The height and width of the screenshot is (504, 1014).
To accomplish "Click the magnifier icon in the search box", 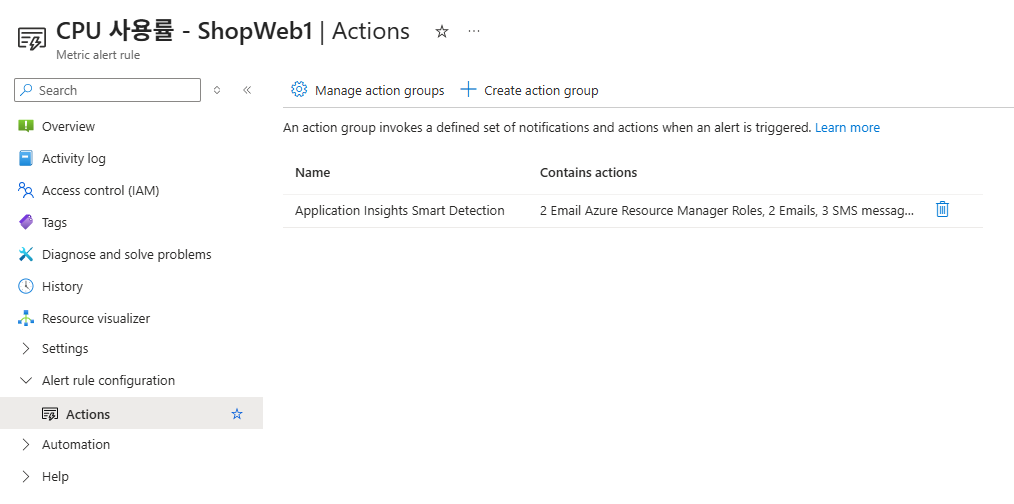I will coord(27,91).
